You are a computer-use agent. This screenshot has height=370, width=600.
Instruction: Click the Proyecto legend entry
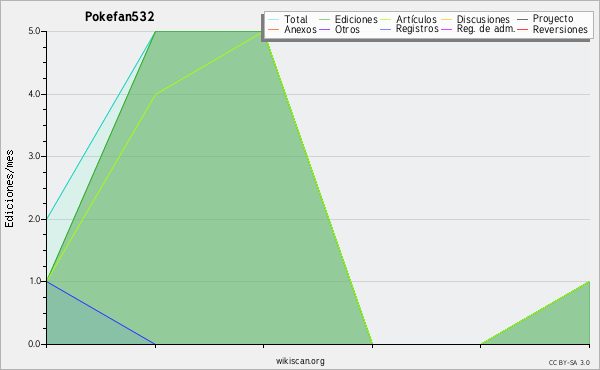(553, 19)
